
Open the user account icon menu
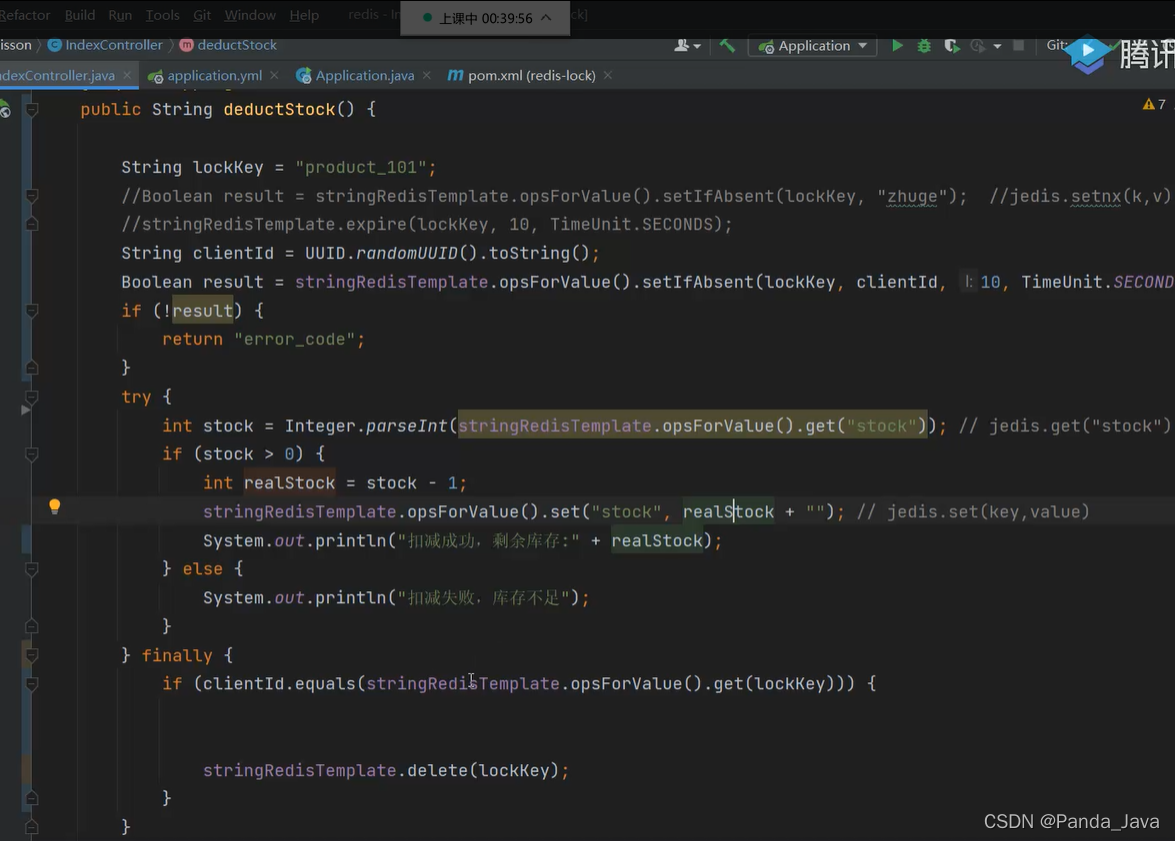(686, 46)
